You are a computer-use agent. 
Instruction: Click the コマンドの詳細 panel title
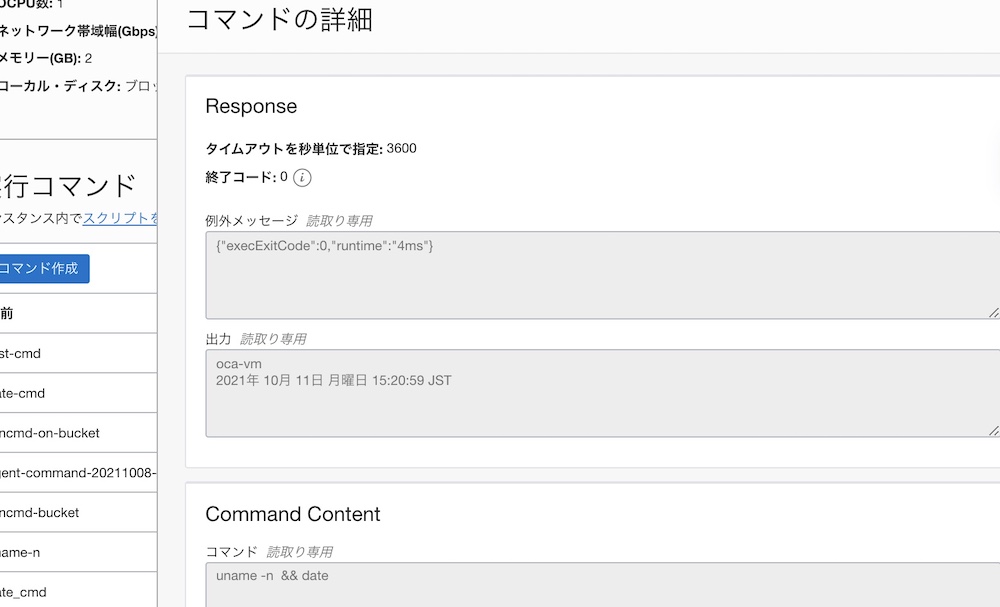click(280, 20)
